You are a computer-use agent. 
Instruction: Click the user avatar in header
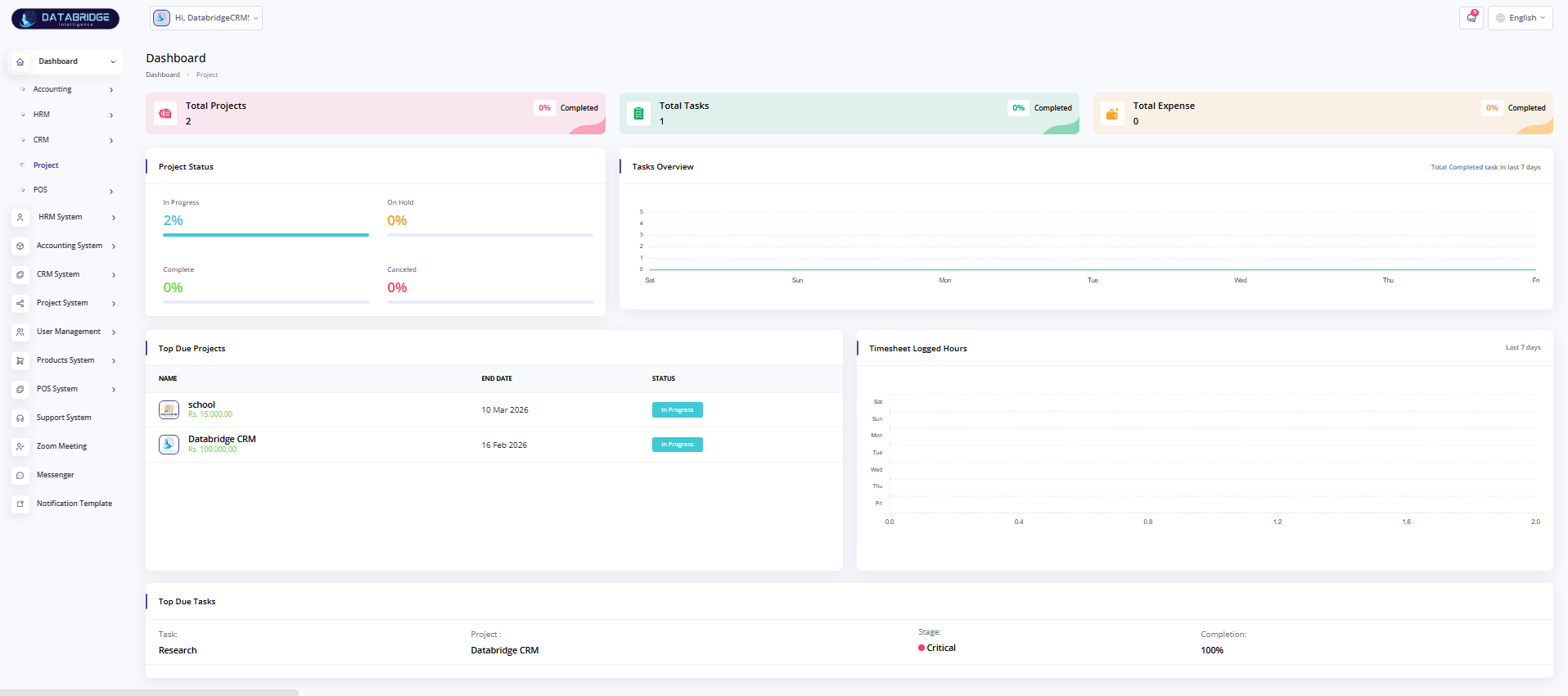[x=162, y=18]
